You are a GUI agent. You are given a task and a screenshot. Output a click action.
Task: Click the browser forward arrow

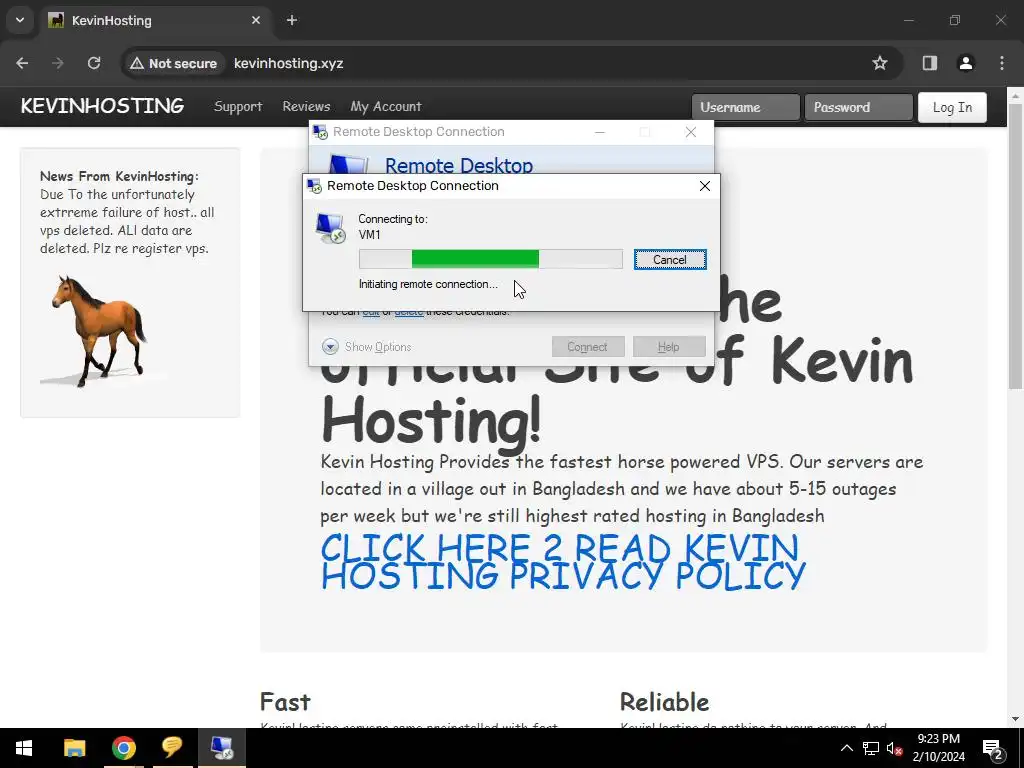coord(57,63)
